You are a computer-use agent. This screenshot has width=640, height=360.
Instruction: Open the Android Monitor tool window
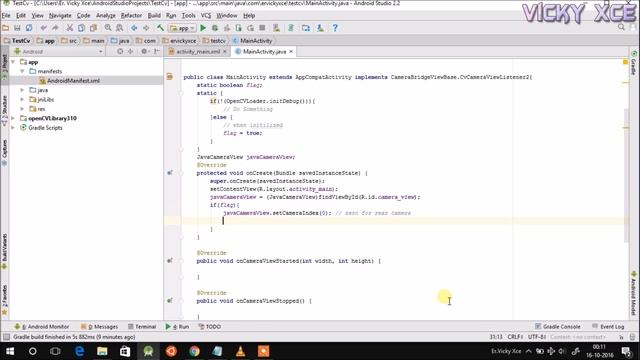pos(41,327)
